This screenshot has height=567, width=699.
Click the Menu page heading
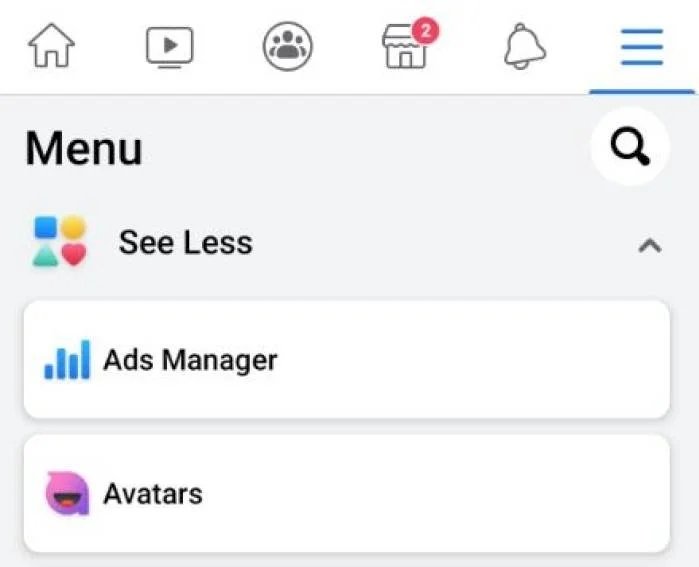pyautogui.click(x=84, y=149)
